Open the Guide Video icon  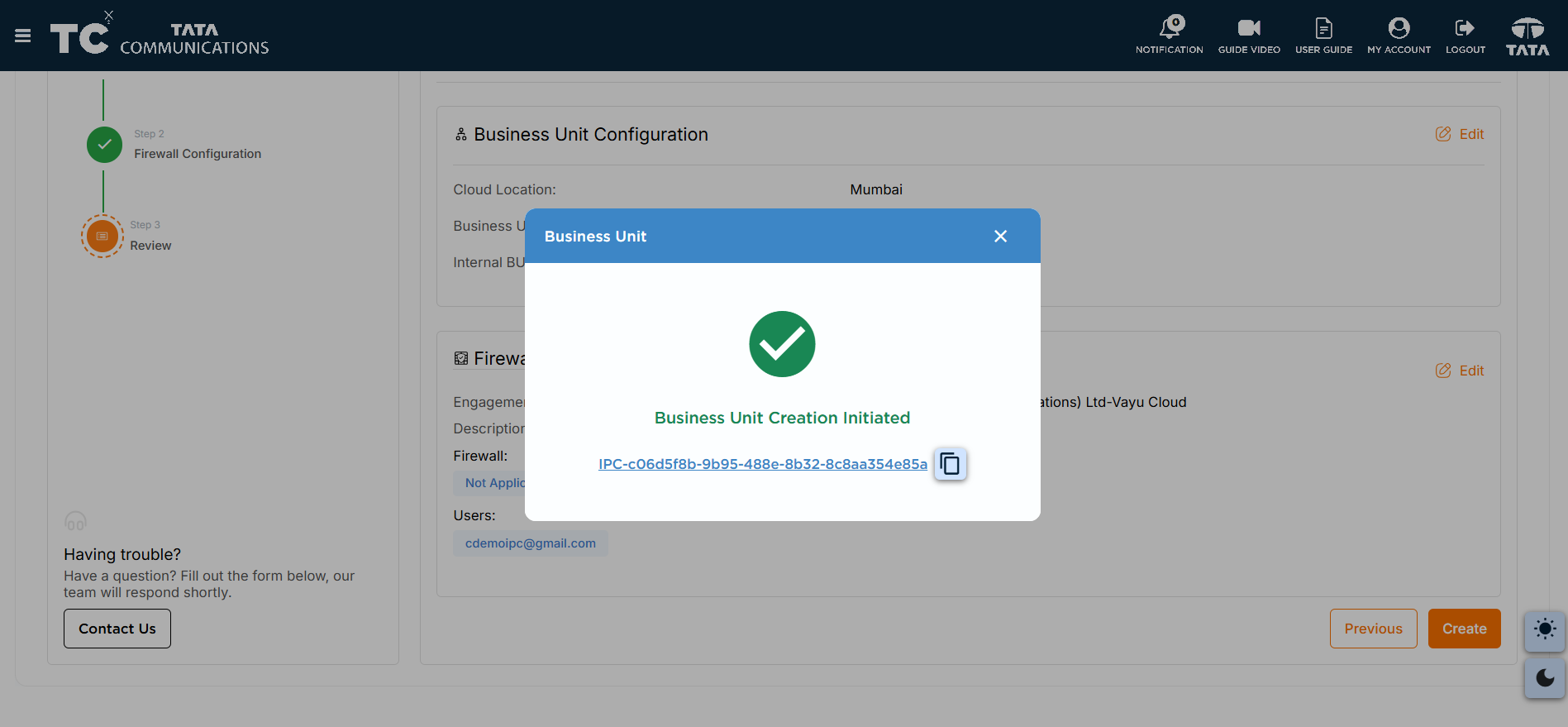pyautogui.click(x=1249, y=35)
